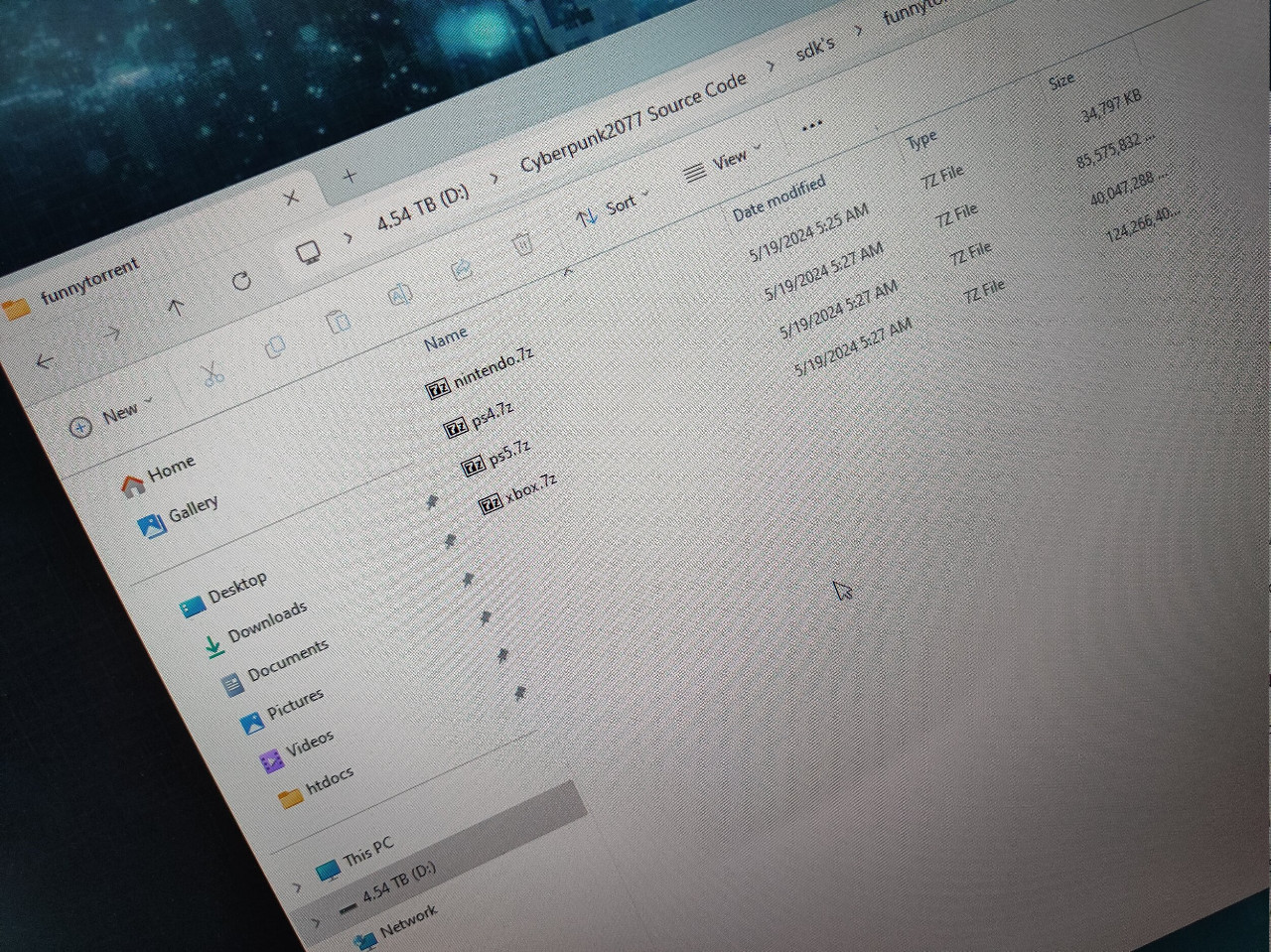Sort by the Type column header
The height and width of the screenshot is (952, 1271).
click(921, 140)
